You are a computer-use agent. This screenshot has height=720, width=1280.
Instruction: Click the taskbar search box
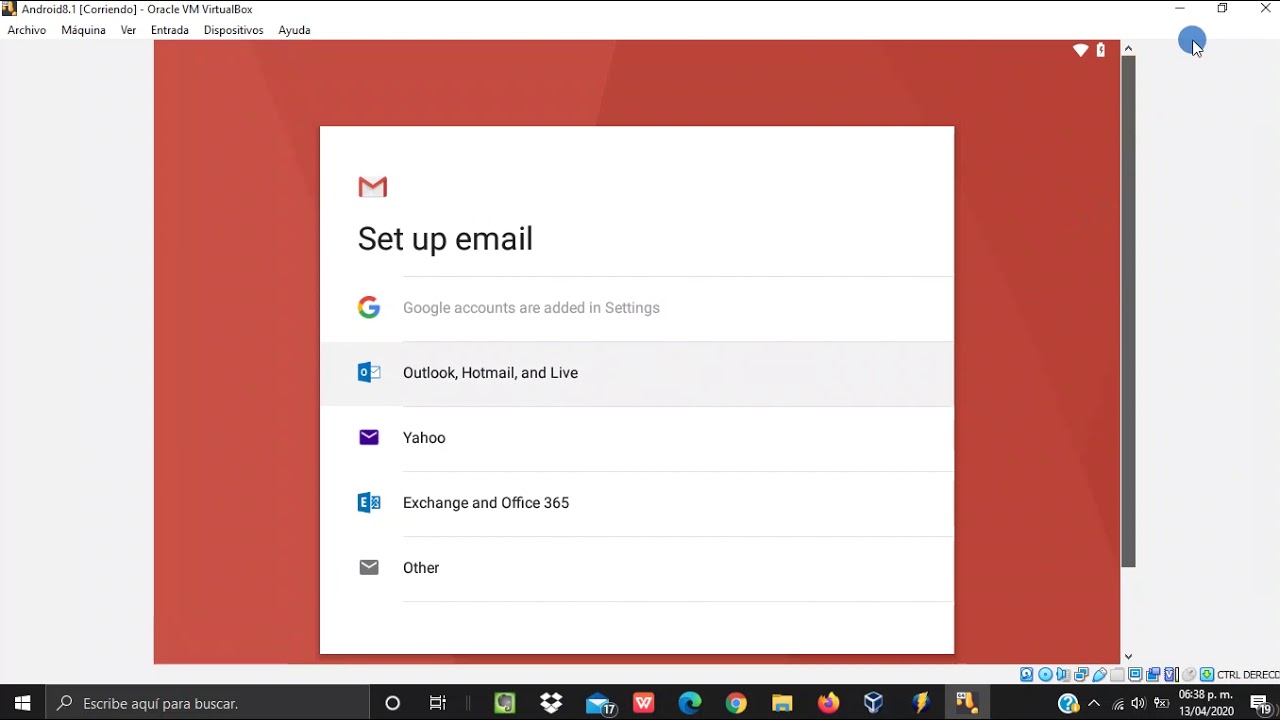click(x=207, y=703)
